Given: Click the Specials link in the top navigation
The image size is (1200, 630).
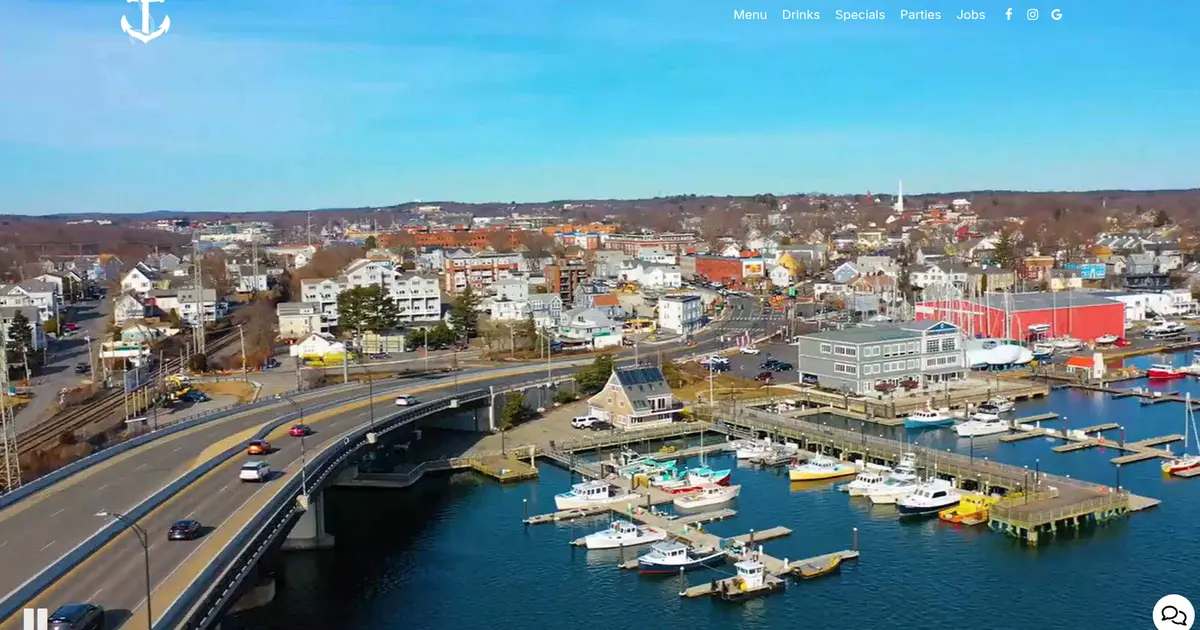Looking at the screenshot, I should point(860,15).
